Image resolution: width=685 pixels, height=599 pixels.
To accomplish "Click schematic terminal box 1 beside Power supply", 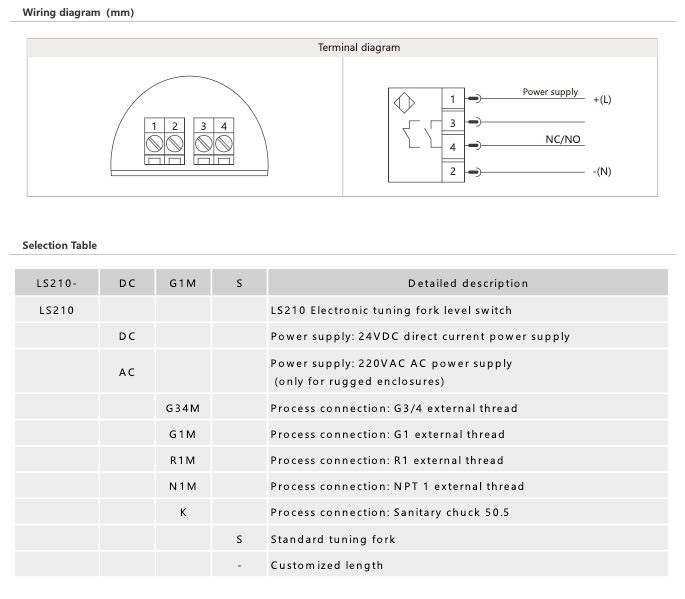I will point(452,99).
